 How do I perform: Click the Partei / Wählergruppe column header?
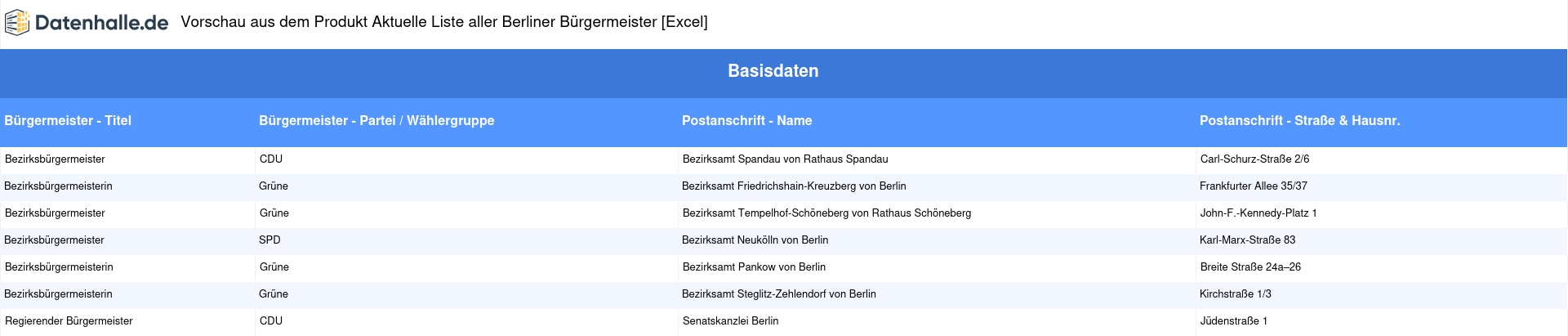(376, 120)
